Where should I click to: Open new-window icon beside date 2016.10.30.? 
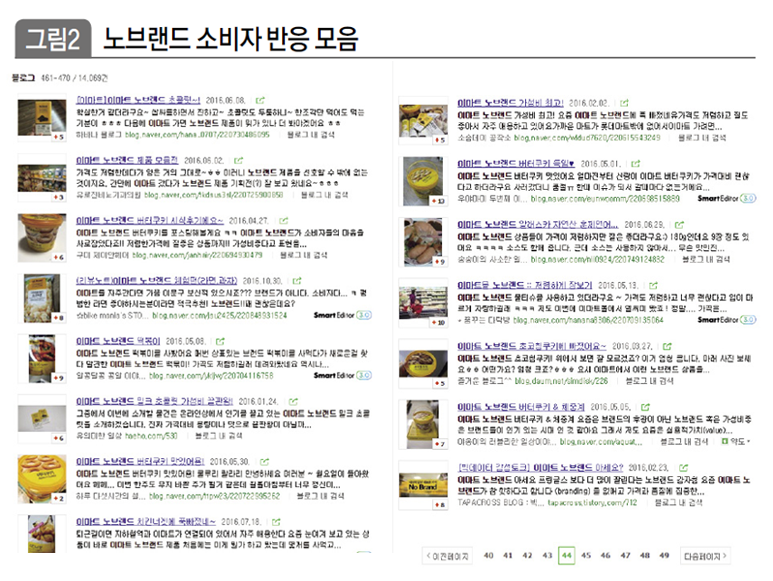[x=297, y=281]
